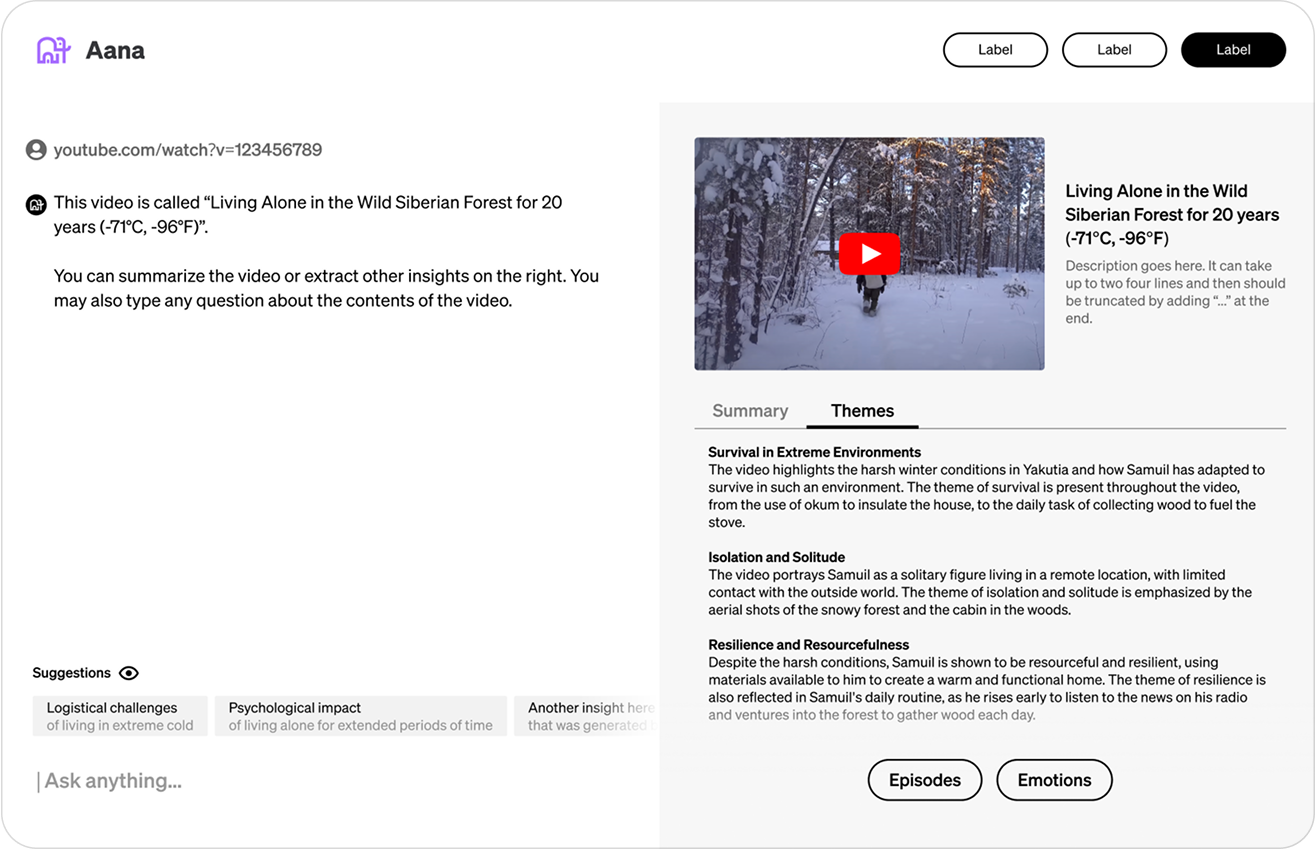Click the second outlined Label button
Viewport: 1315px width, 849px height.
[x=1114, y=50]
